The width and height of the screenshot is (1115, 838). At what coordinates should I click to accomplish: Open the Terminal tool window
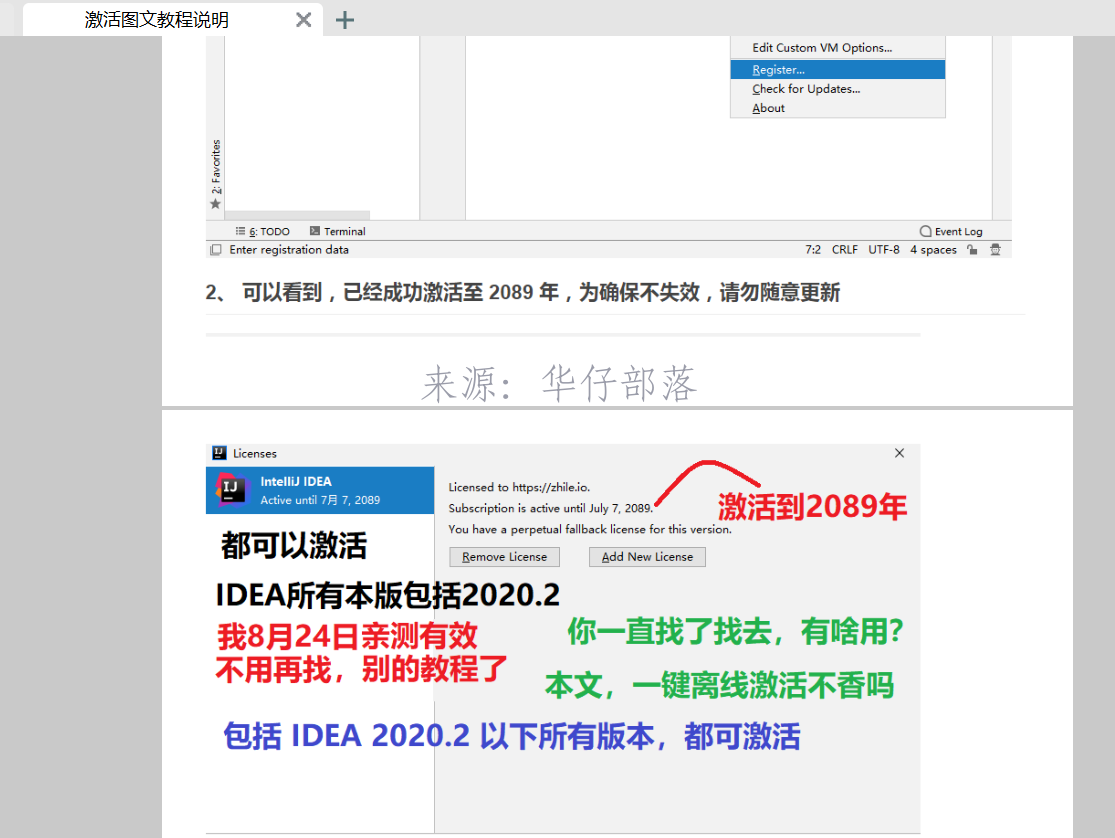click(x=338, y=231)
